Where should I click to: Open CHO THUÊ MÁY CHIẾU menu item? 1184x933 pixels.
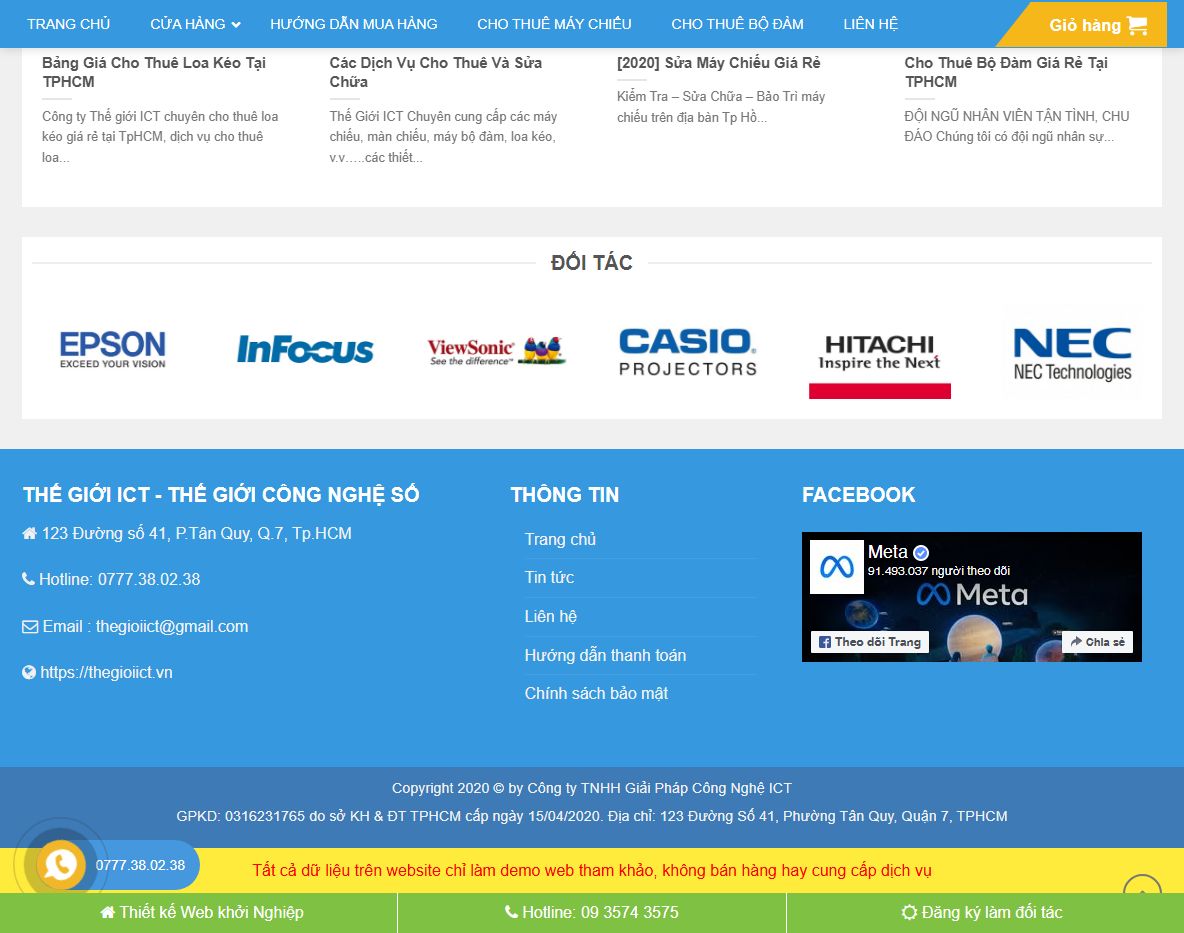pyautogui.click(x=554, y=24)
